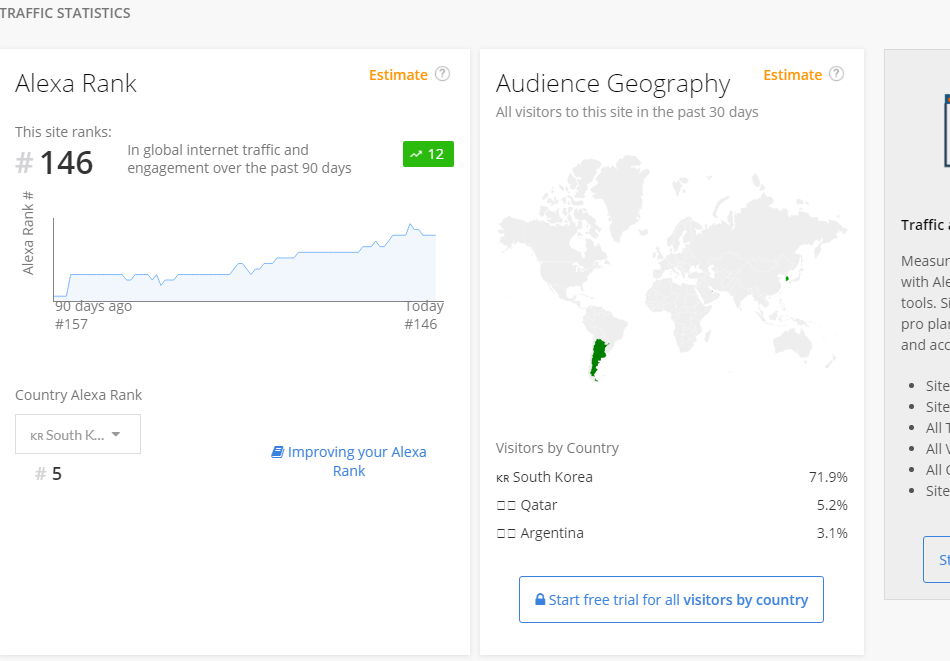950x661 pixels.
Task: Click the book icon before Improving your Alexa Rank
Action: pos(278,452)
